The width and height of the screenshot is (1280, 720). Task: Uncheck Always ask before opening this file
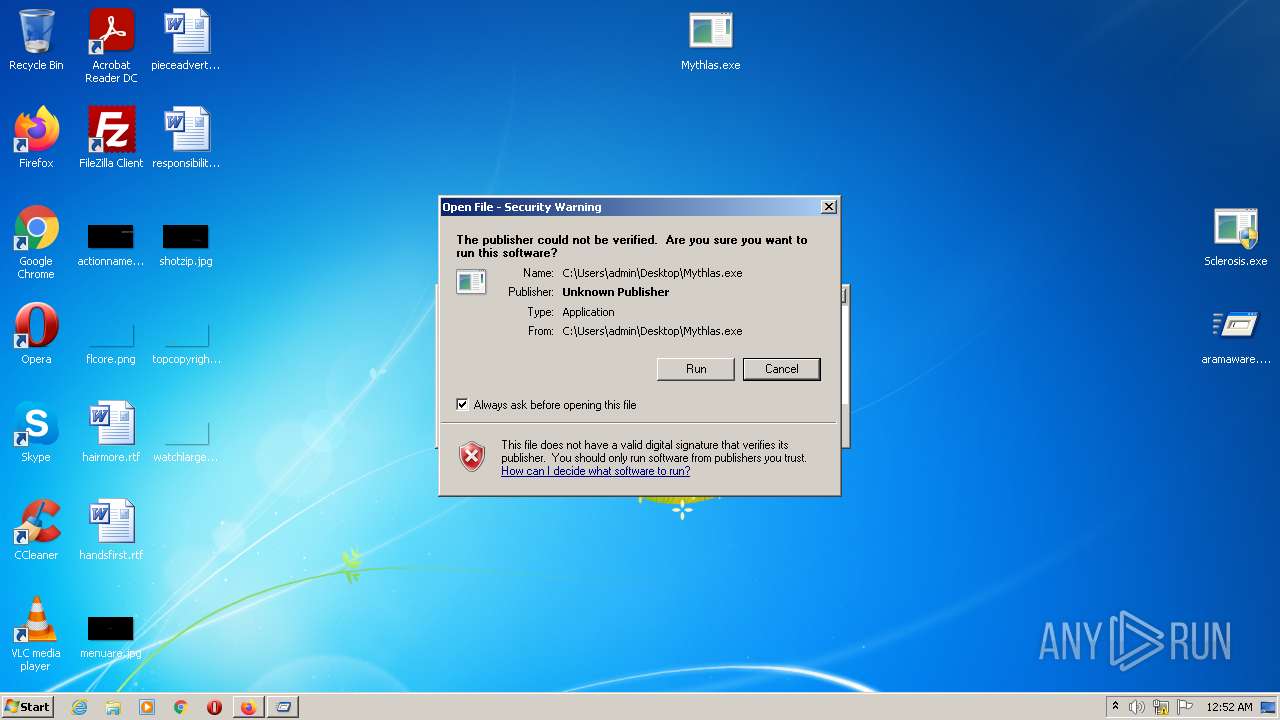coord(462,405)
